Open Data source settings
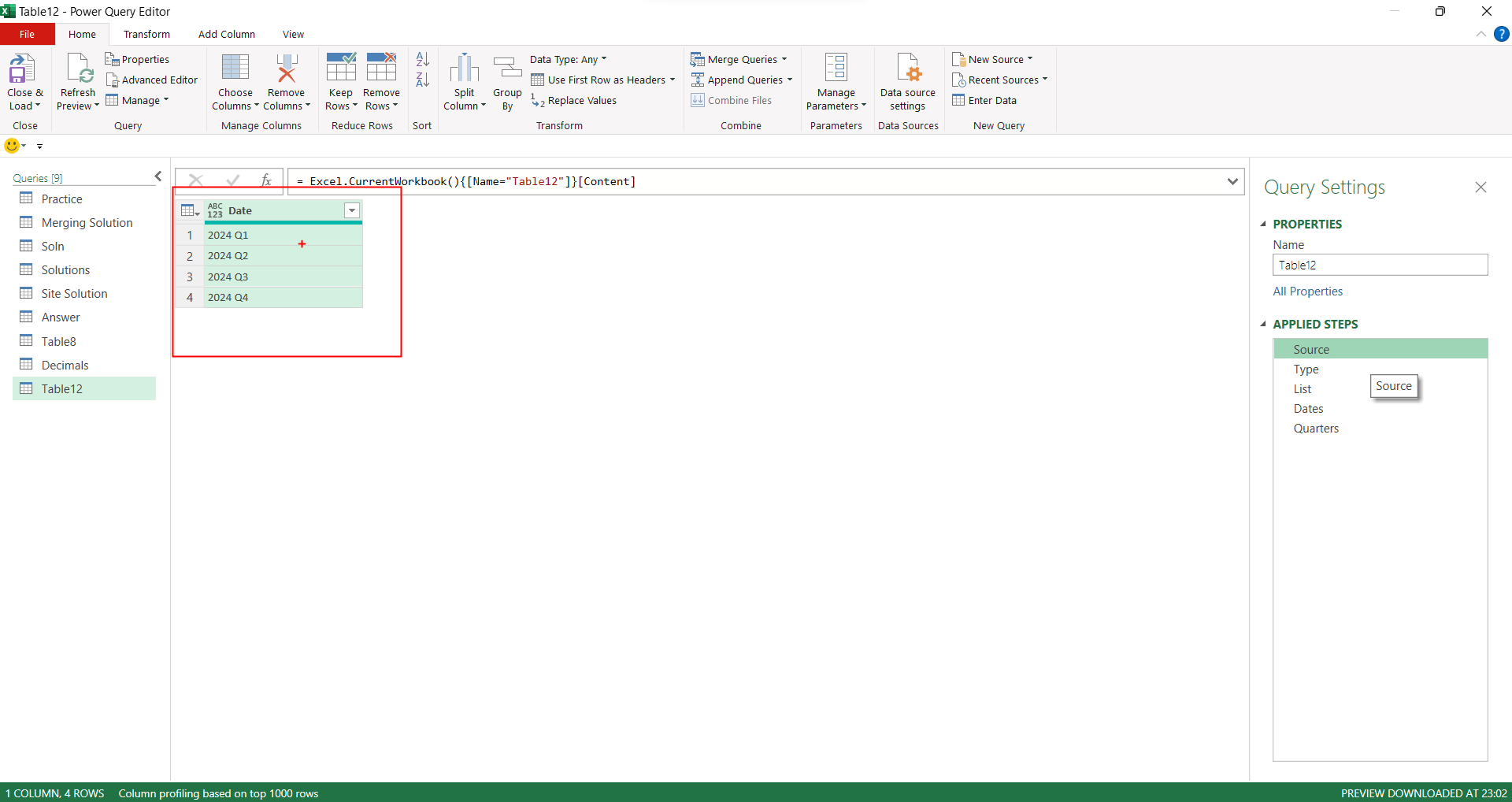Screen dimensions: 1512x802 click(x=908, y=82)
